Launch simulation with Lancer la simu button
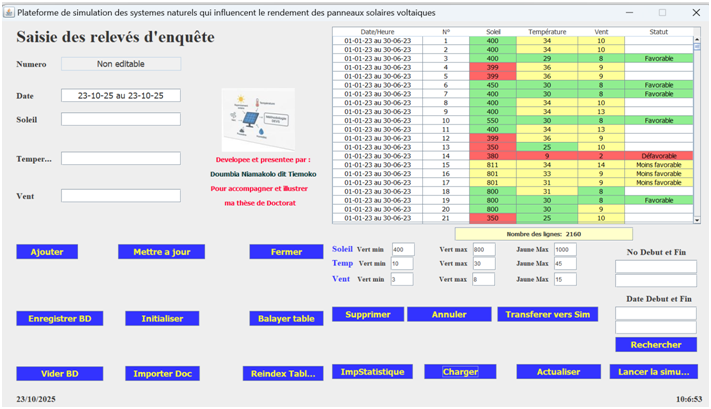Image resolution: width=711 pixels, height=409 pixels. [x=653, y=372]
